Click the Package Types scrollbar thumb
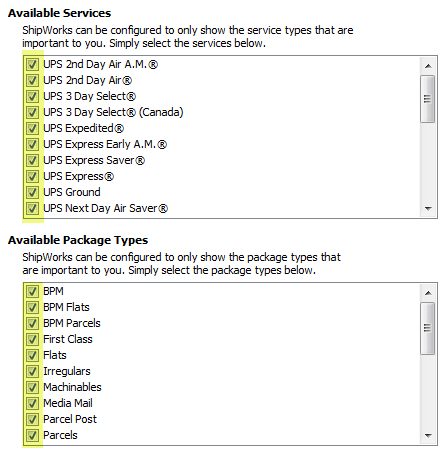This screenshot has width=442, height=449. click(x=428, y=328)
